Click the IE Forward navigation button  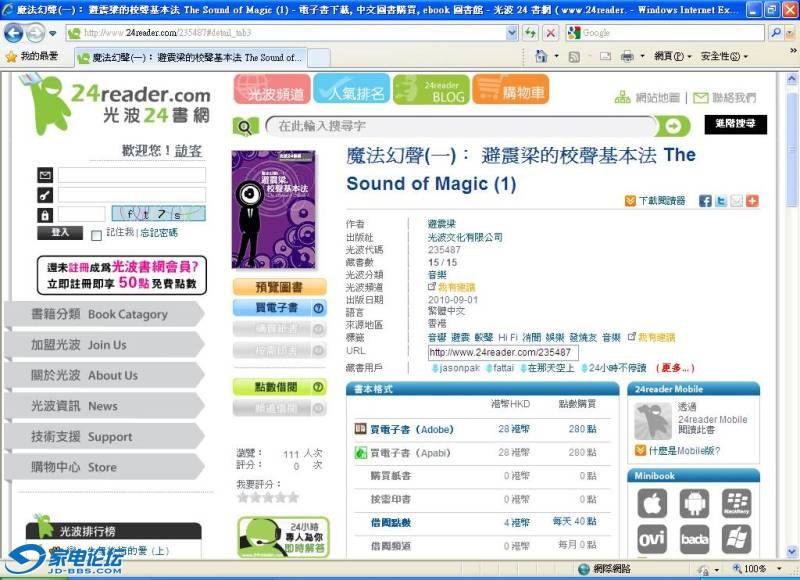click(36, 33)
